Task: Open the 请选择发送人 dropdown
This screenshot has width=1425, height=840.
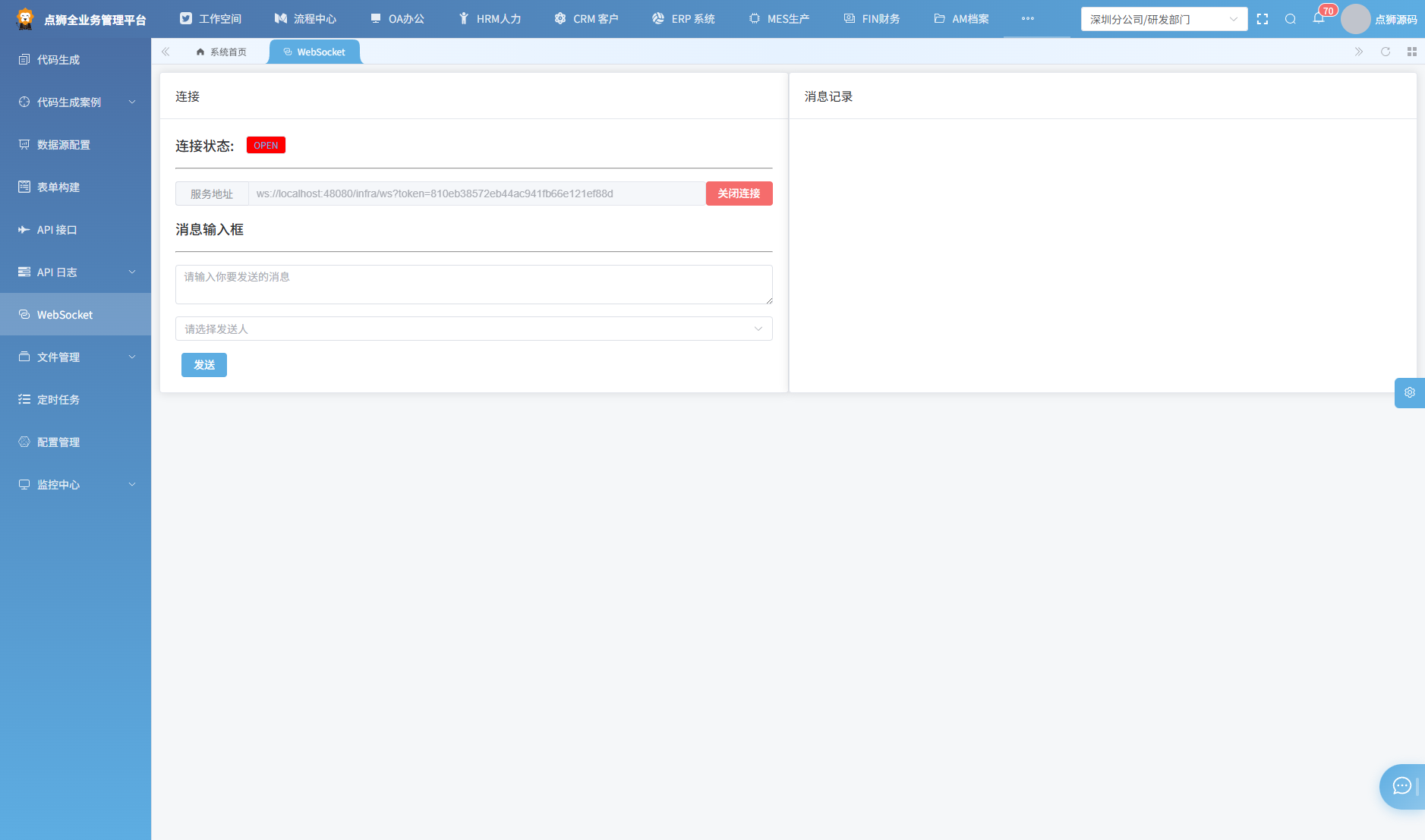Action: pyautogui.click(x=474, y=329)
